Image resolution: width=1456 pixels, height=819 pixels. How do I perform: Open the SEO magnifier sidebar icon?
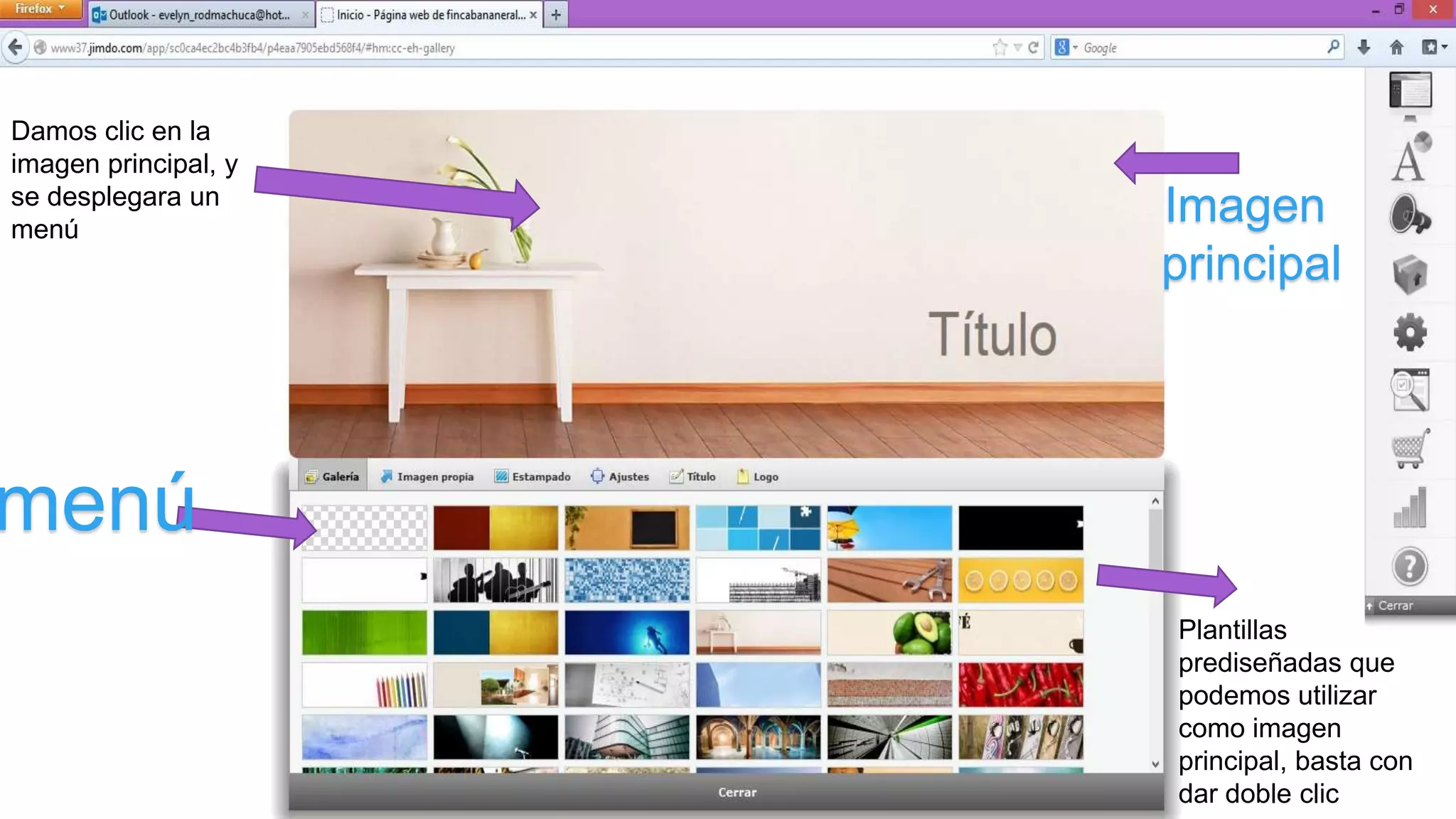click(1410, 390)
